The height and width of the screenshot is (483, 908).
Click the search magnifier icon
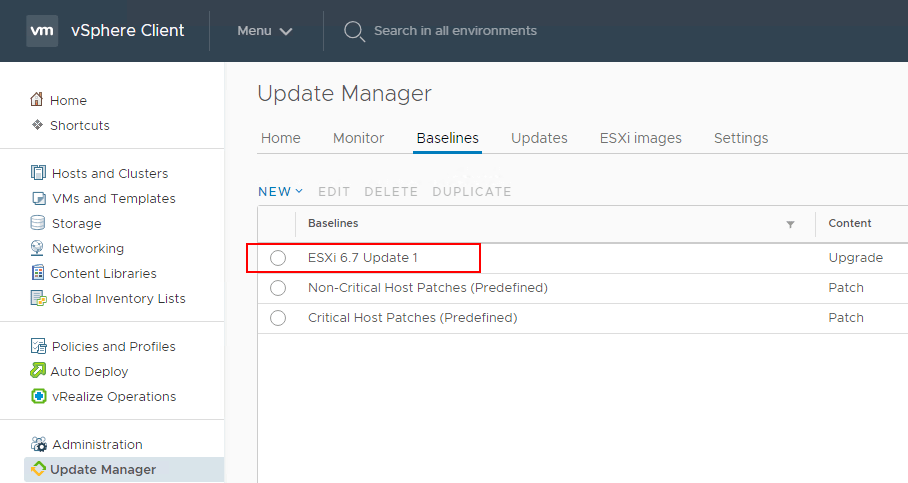pyautogui.click(x=354, y=31)
